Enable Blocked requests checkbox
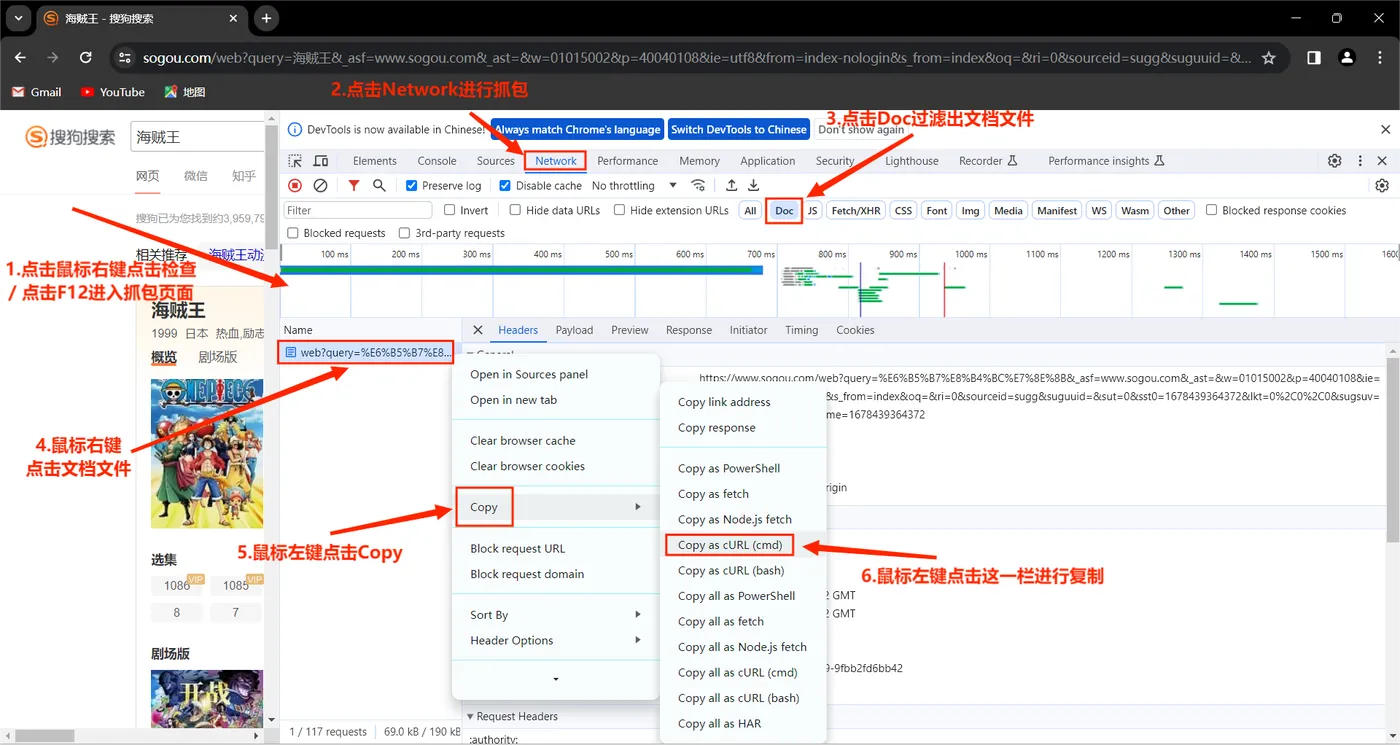 (293, 233)
